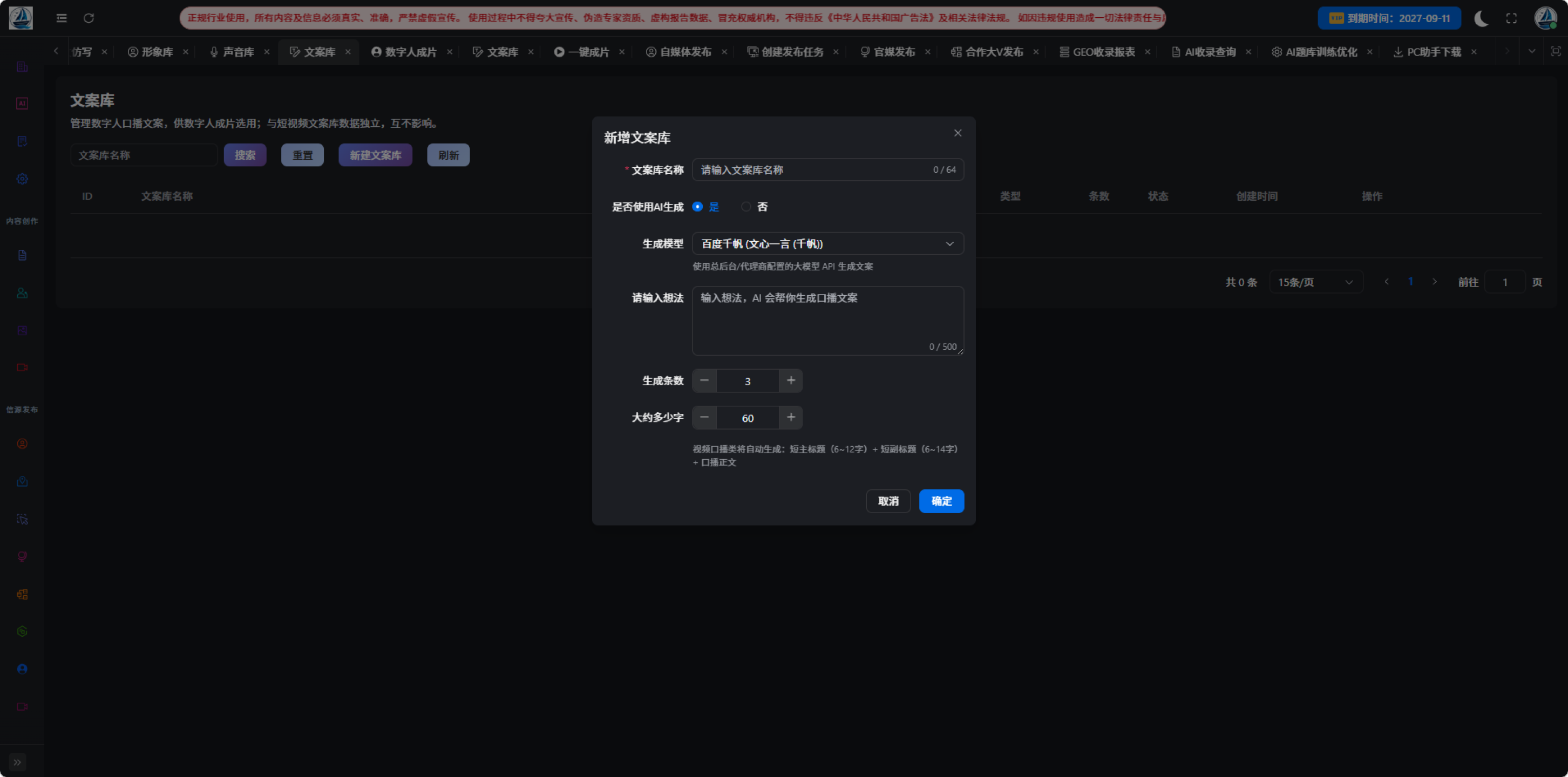The width and height of the screenshot is (1568, 777).
Task: Click the 文案库名称 search field
Action: coord(144,155)
